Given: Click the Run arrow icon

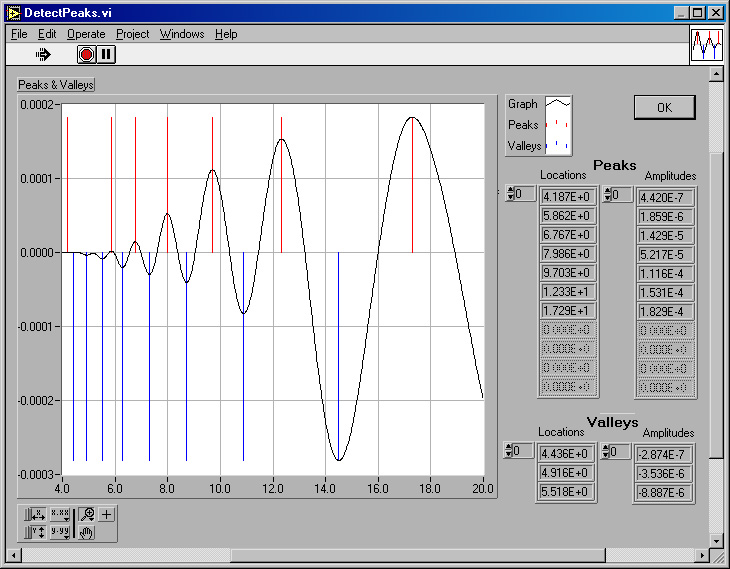Looking at the screenshot, I should (43, 54).
